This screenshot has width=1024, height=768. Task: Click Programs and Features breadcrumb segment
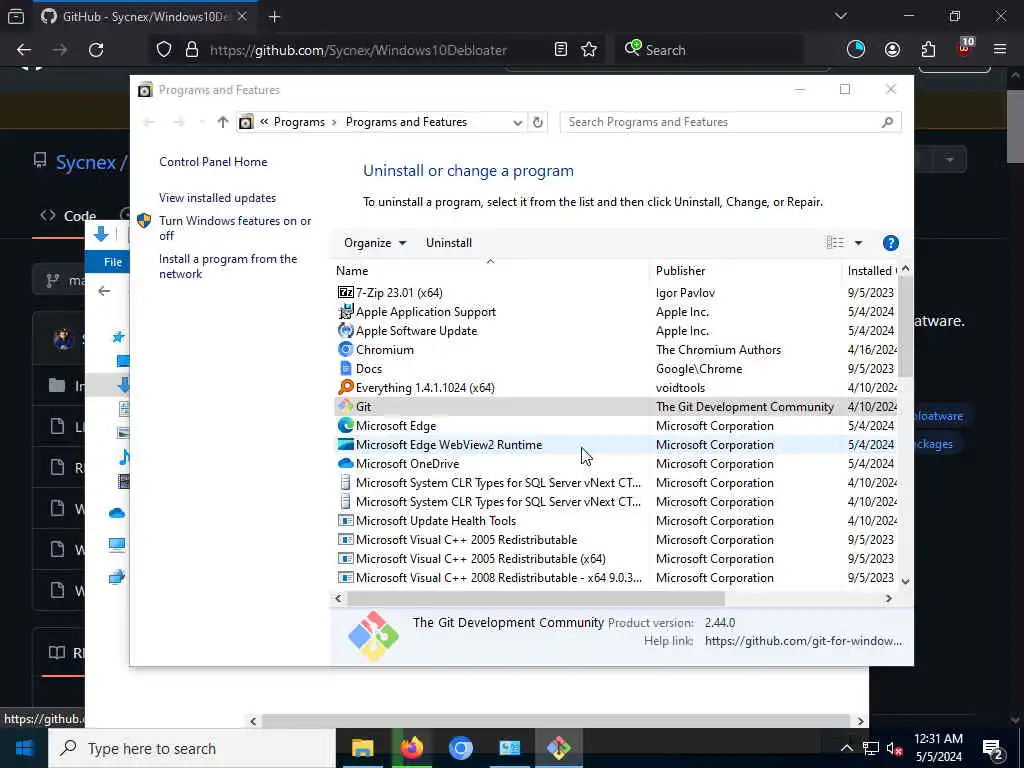[406, 122]
